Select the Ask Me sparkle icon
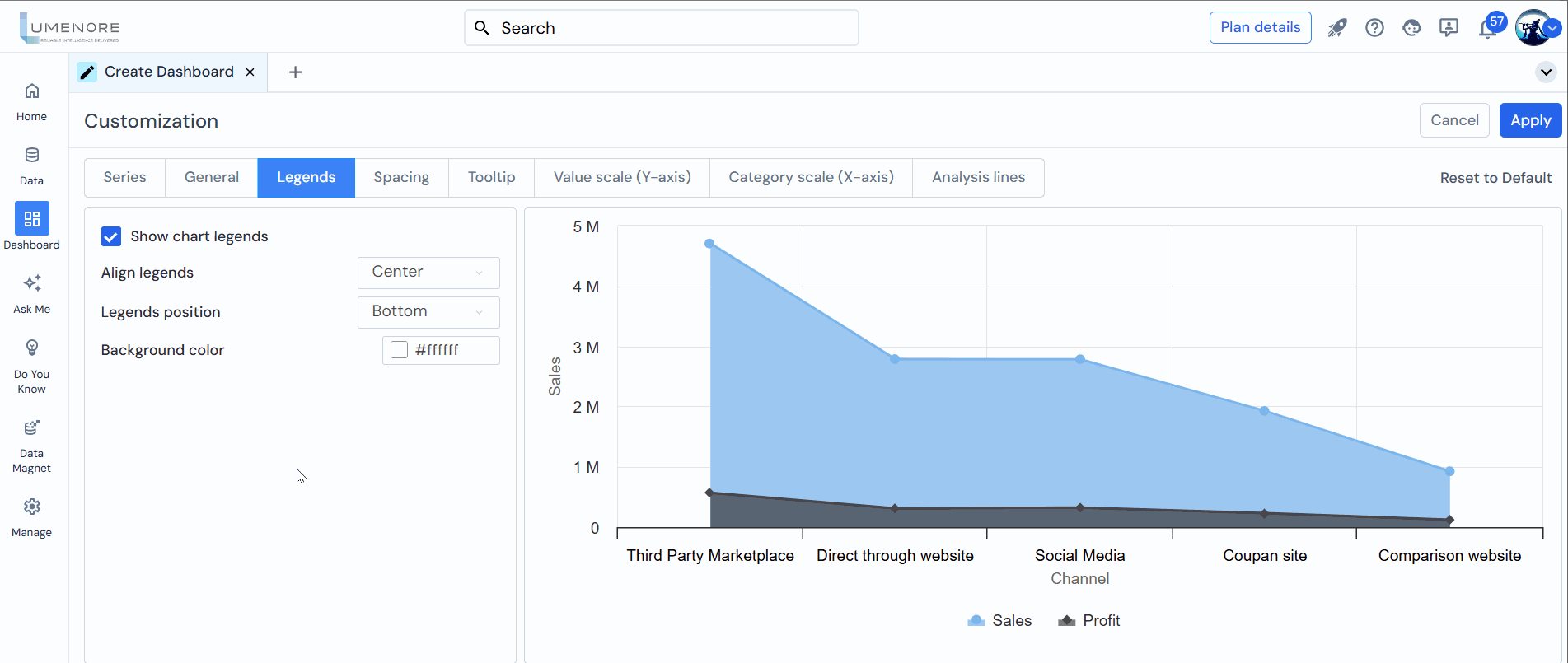 [x=31, y=284]
